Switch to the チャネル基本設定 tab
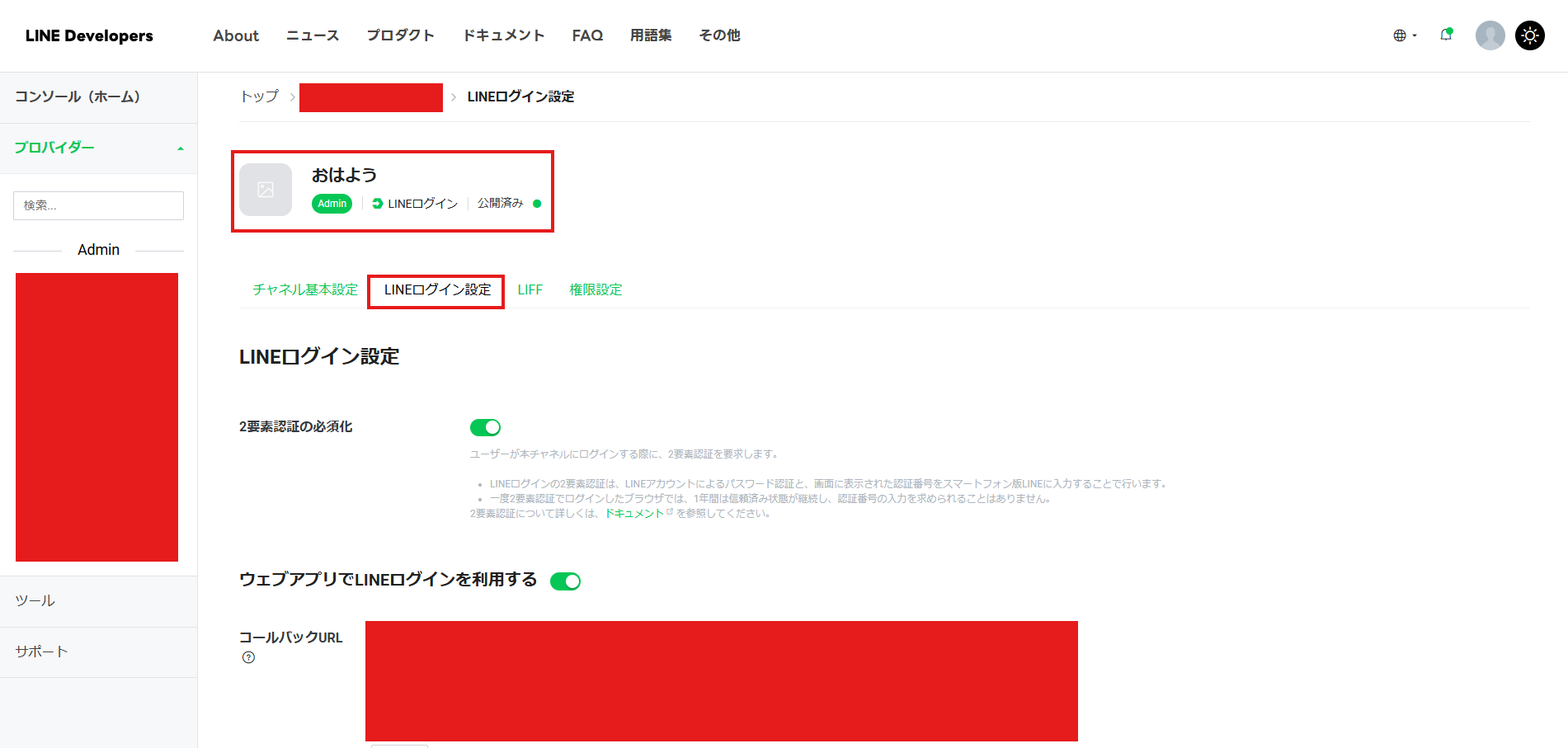 (305, 289)
